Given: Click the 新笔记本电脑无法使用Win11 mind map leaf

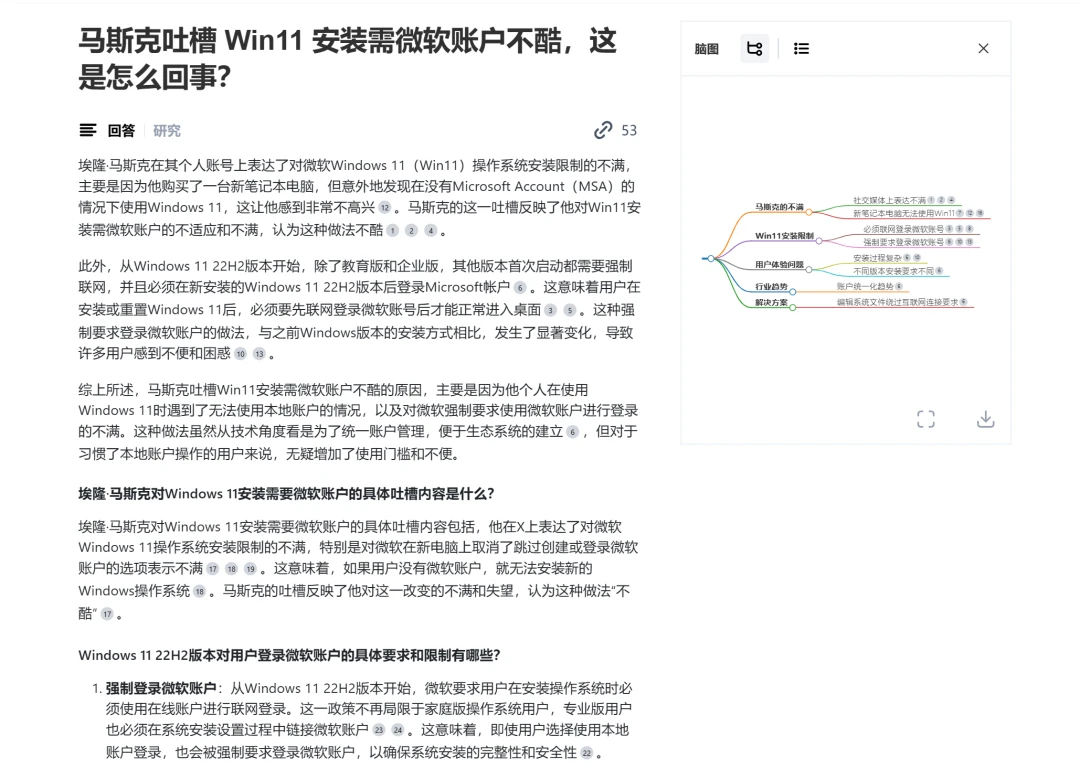Looking at the screenshot, I should tap(904, 214).
